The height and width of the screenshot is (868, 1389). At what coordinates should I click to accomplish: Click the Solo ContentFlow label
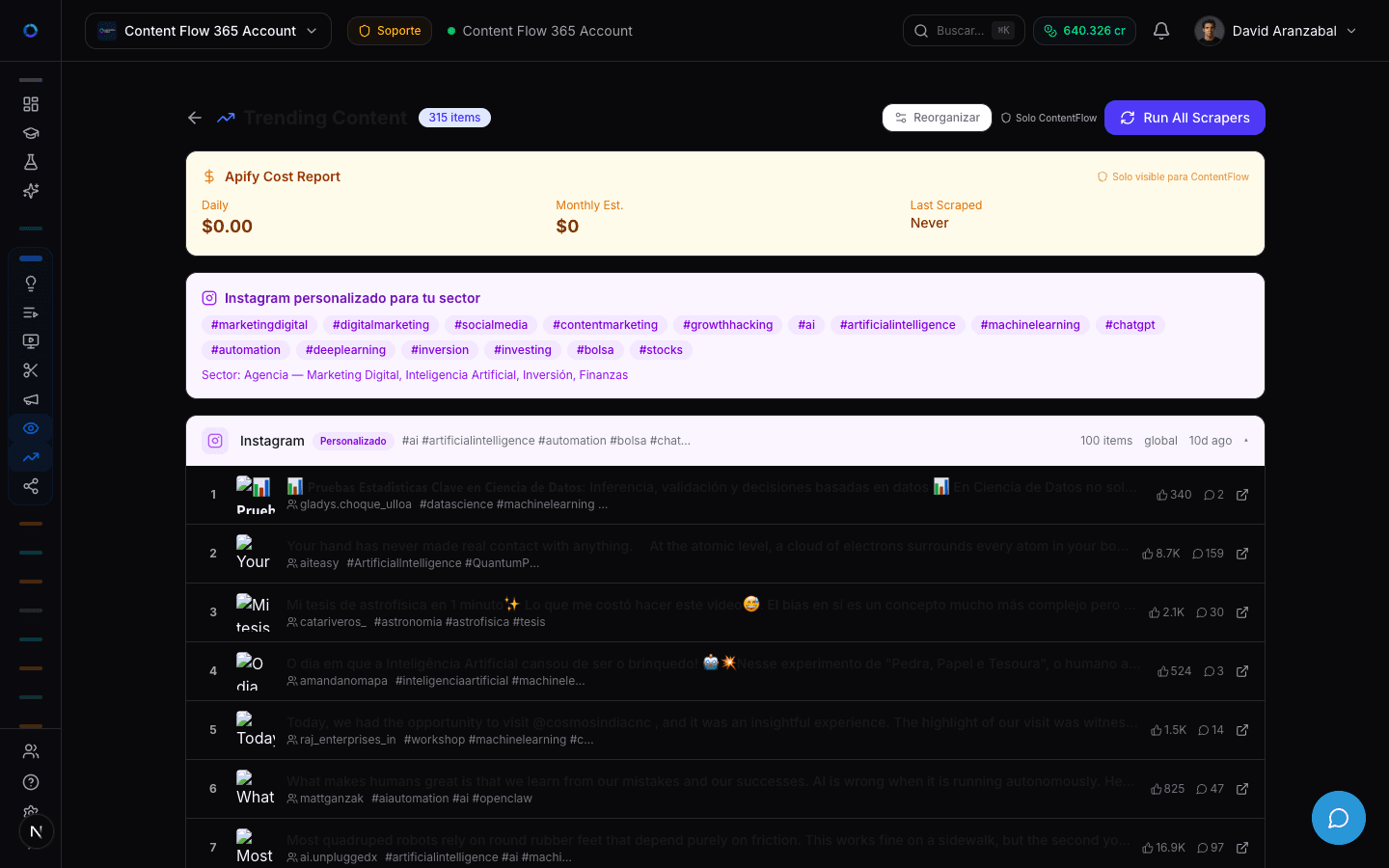click(1049, 118)
